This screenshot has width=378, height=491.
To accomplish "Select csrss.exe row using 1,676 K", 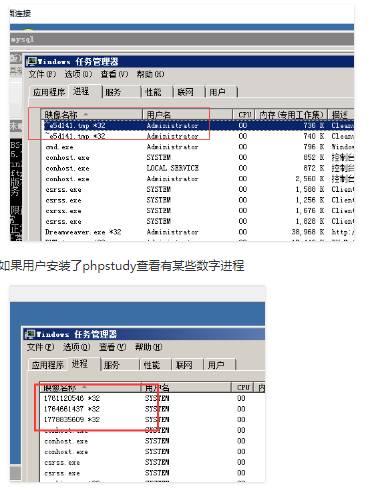I will tap(199, 211).
